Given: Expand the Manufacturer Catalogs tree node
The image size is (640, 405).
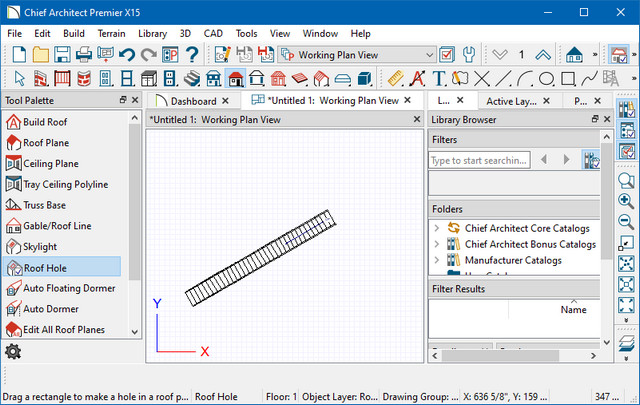Looking at the screenshot, I should (x=437, y=260).
